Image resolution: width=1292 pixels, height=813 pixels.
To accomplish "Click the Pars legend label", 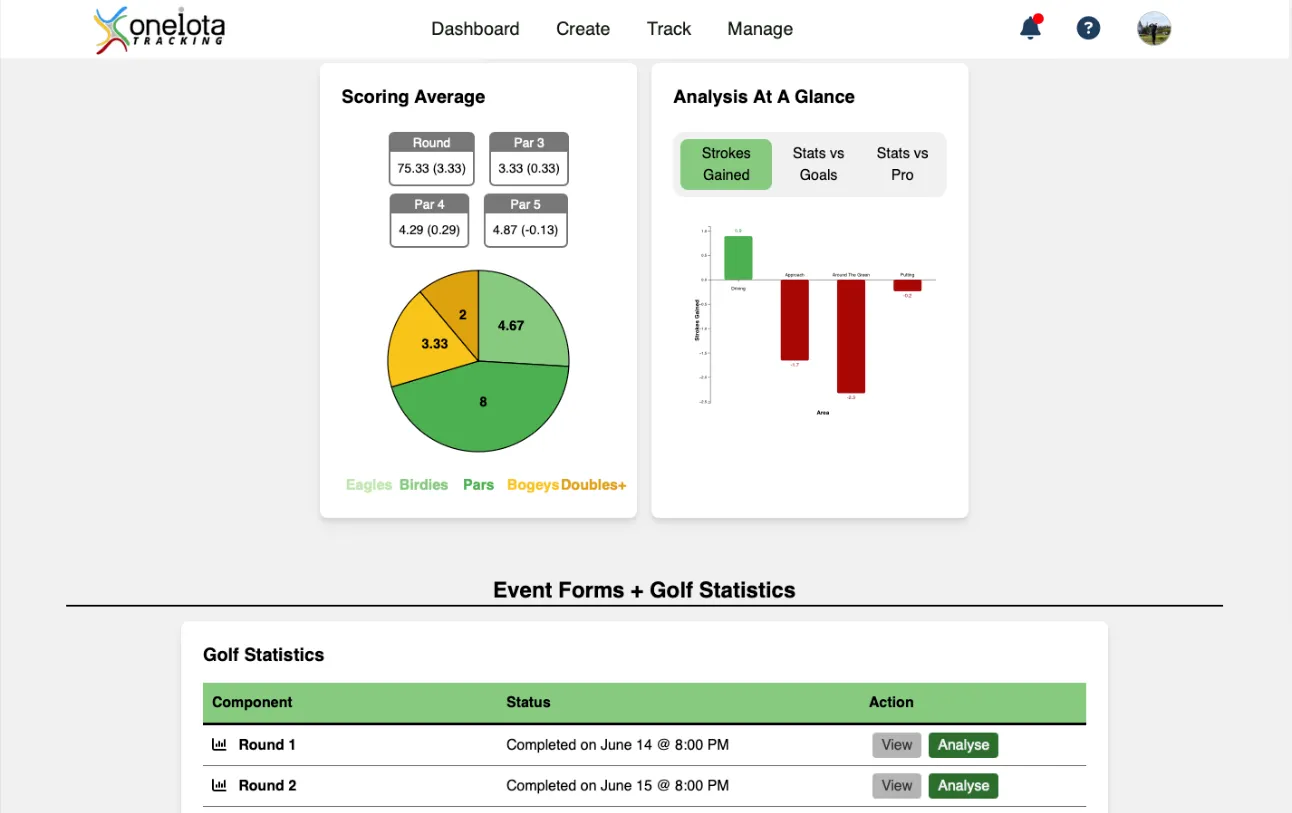I will pos(478,485).
